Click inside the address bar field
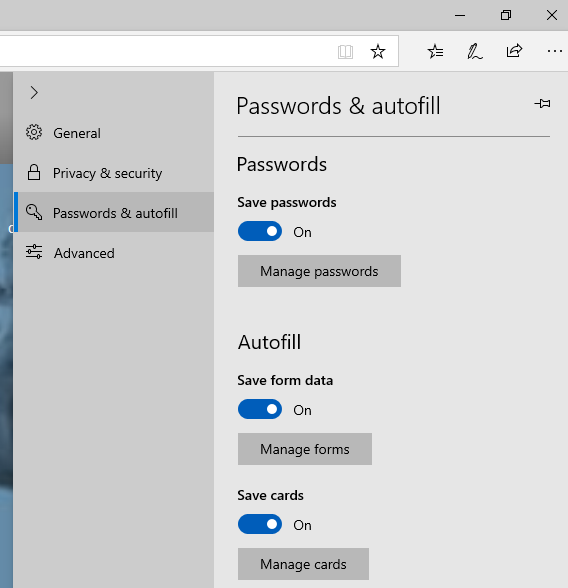This screenshot has height=588, width=568. (165, 51)
